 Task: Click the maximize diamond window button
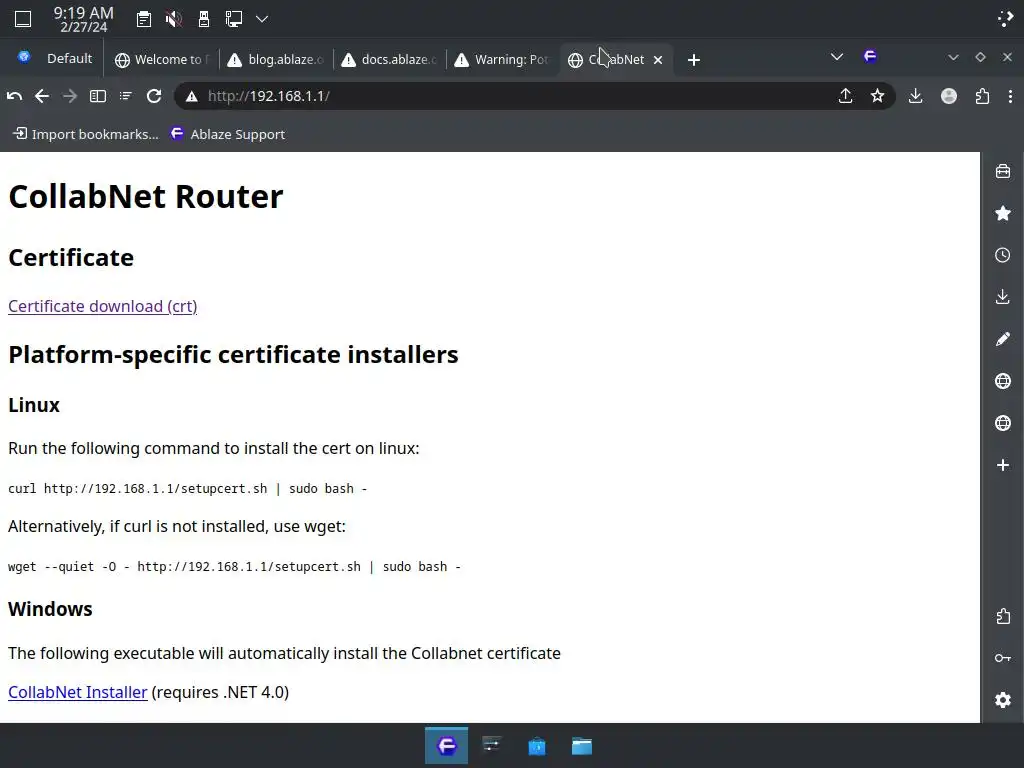tap(980, 57)
